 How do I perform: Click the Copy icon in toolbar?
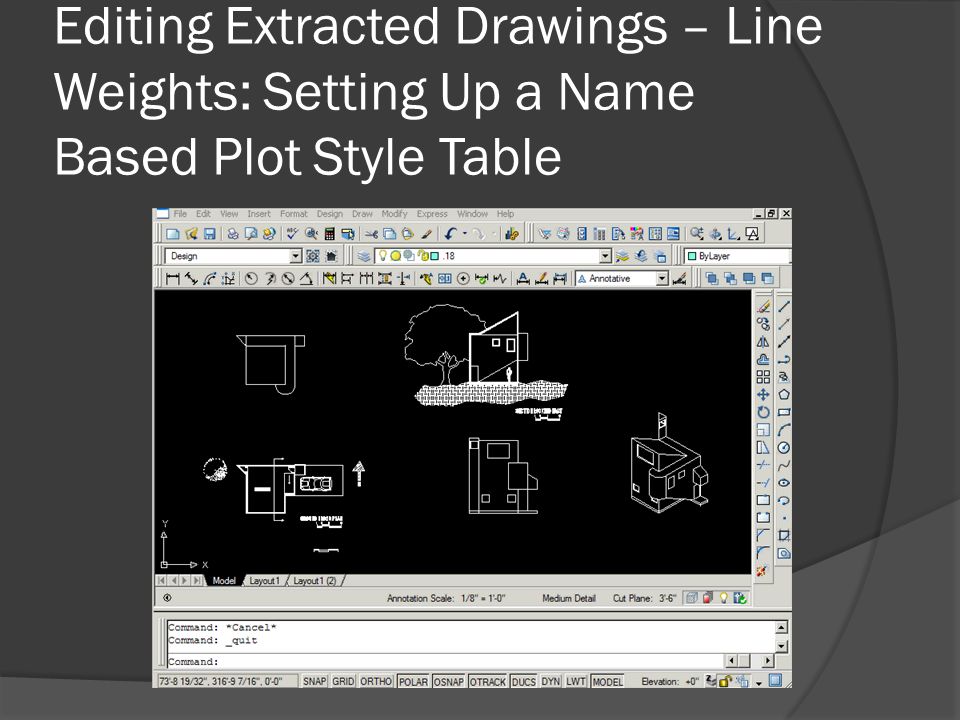tap(389, 234)
